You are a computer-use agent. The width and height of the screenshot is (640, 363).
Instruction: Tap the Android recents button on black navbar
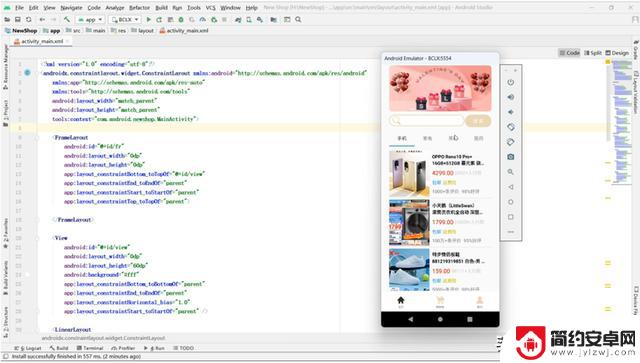coord(470,319)
